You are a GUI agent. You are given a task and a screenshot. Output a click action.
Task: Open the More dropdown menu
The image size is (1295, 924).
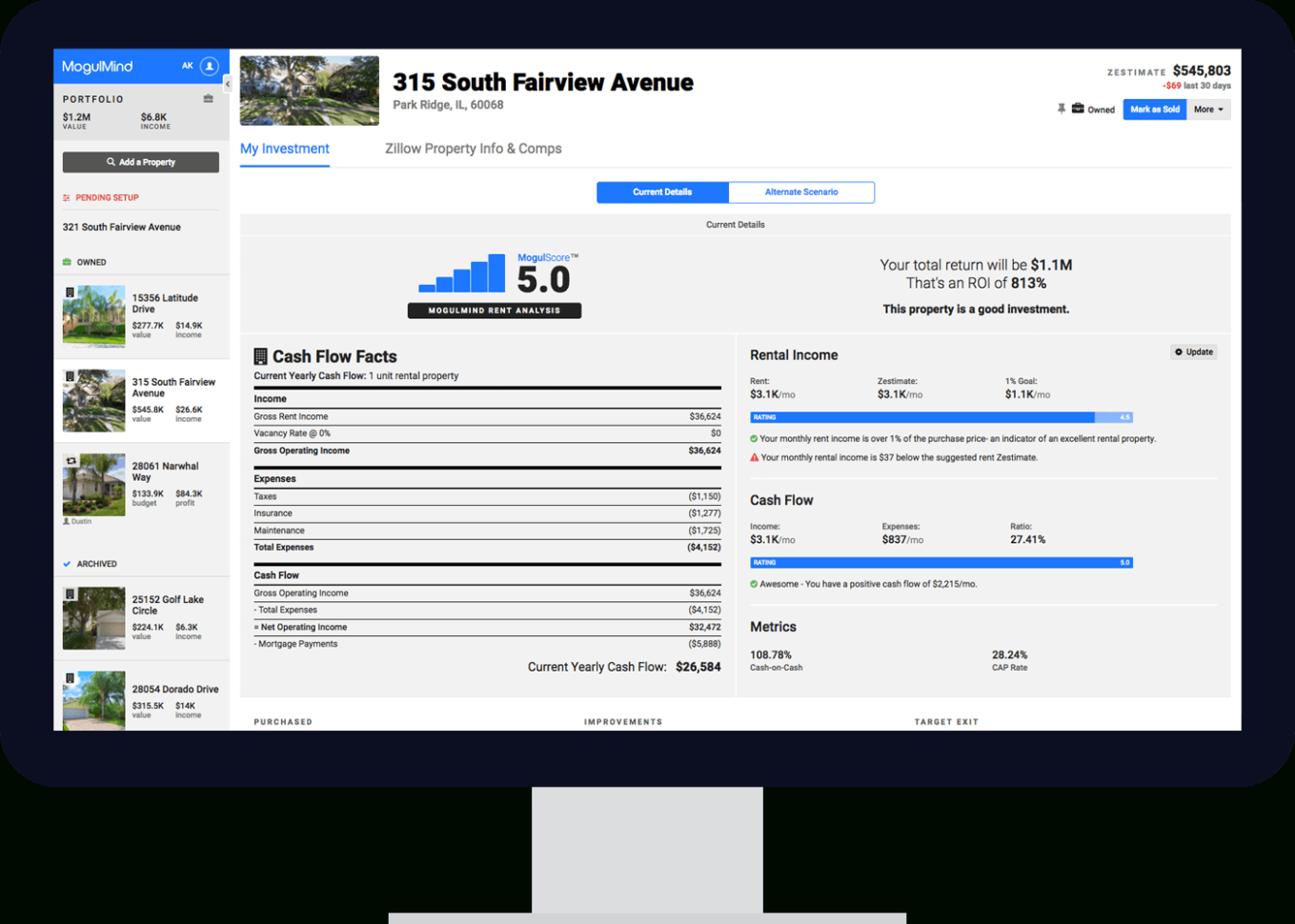1207,109
